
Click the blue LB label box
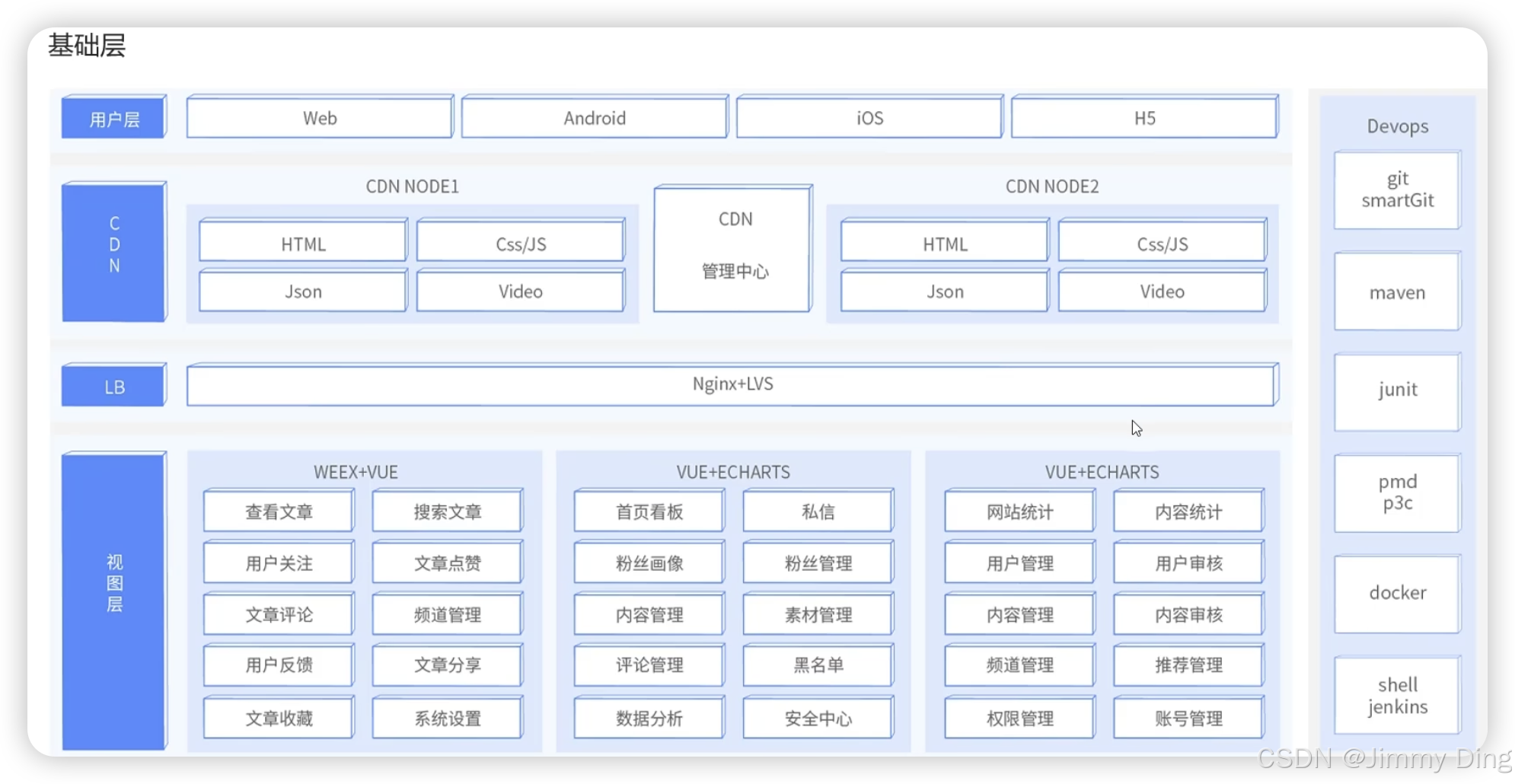114,385
